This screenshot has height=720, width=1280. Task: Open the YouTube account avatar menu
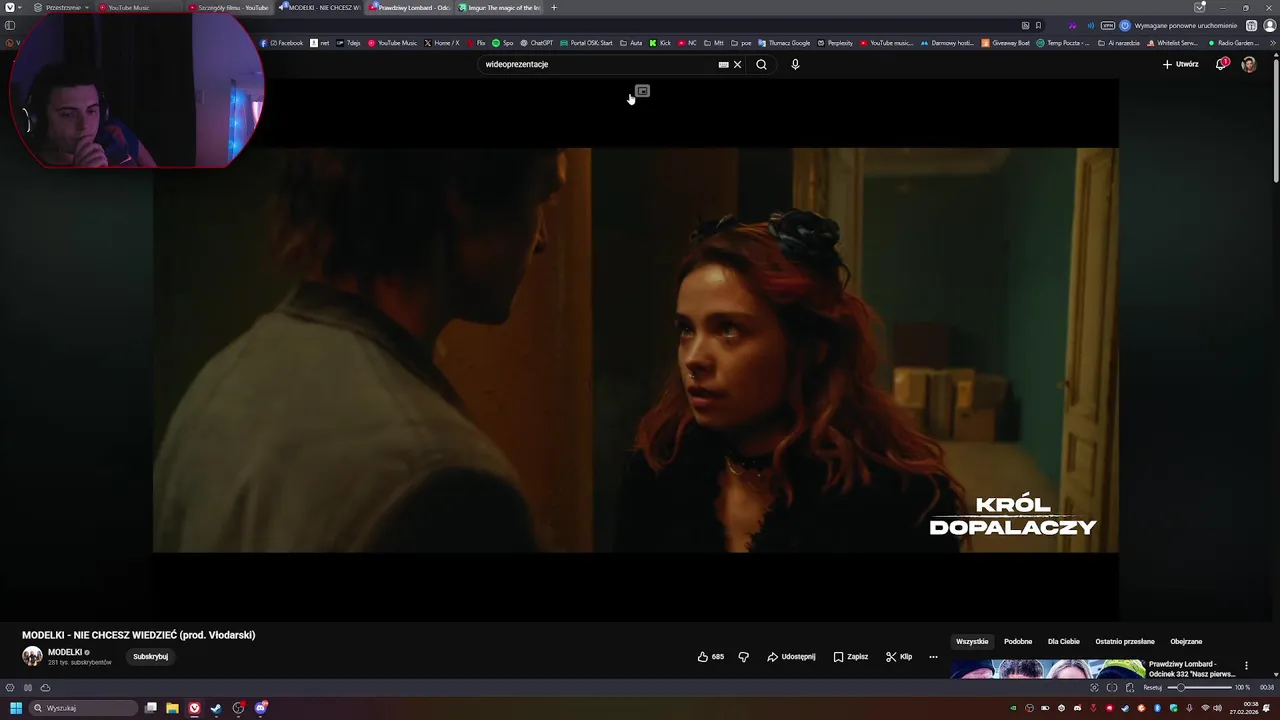click(x=1249, y=64)
